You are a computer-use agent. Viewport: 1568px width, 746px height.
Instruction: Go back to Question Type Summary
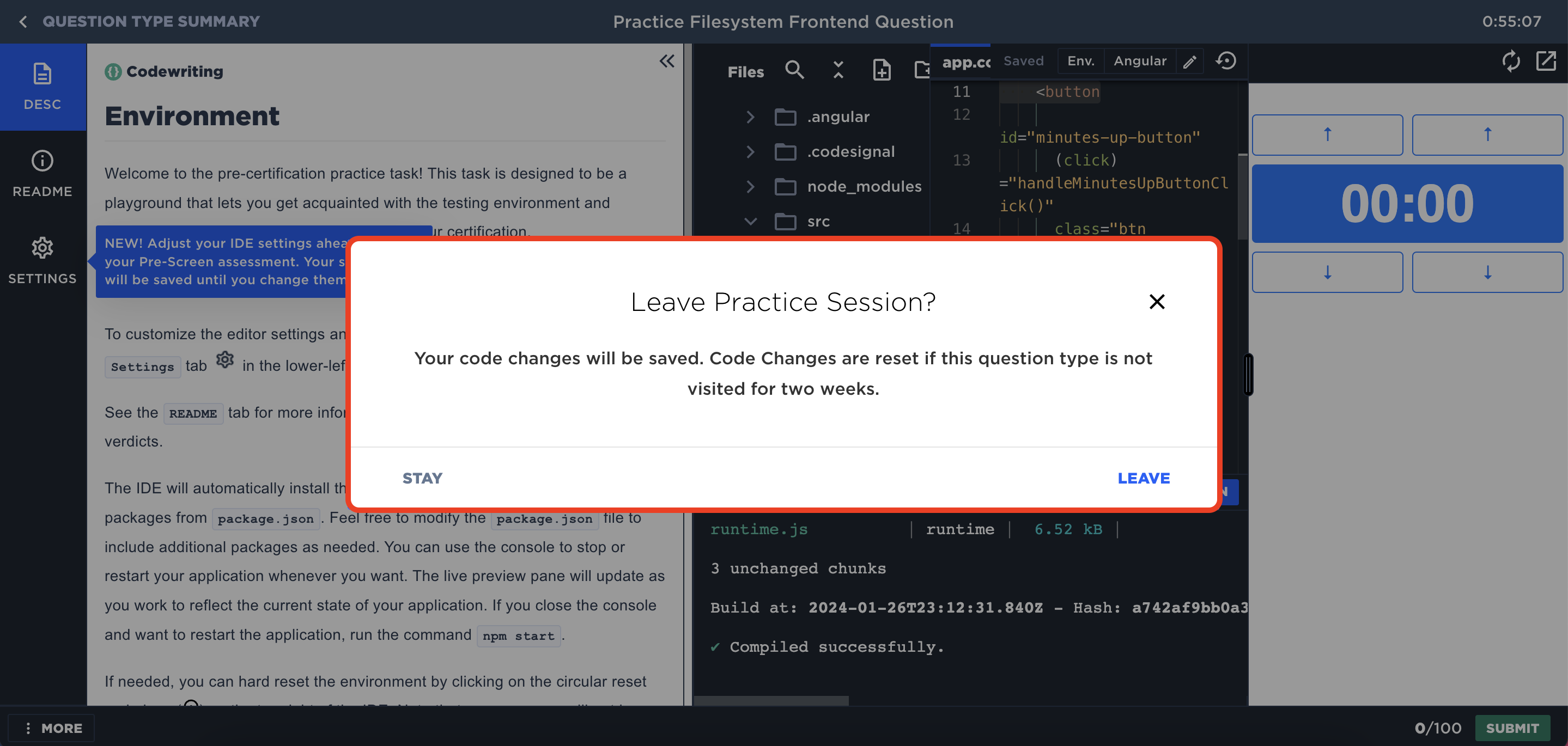pos(23,22)
